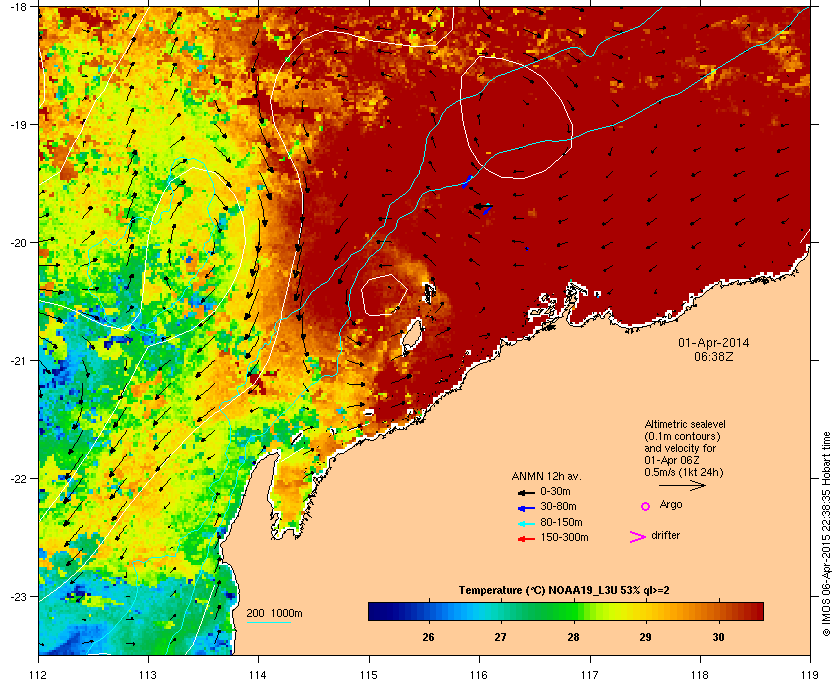This screenshot has height=680, width=840.
Task: Click the red 150-300m legend arrow
Action: 526,539
